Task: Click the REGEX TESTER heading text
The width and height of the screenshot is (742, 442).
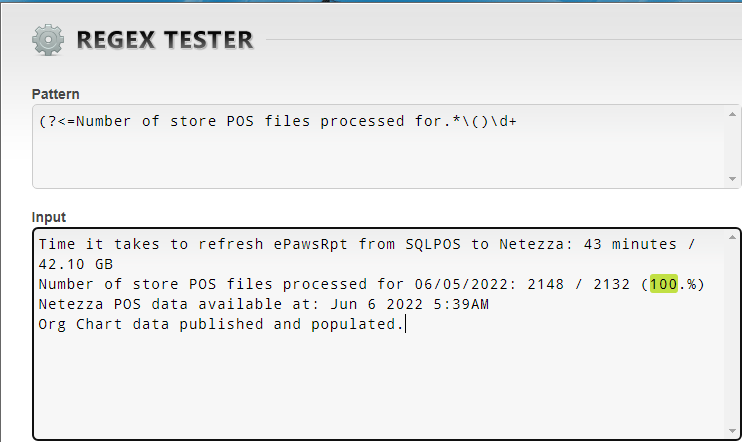Action: tap(165, 40)
